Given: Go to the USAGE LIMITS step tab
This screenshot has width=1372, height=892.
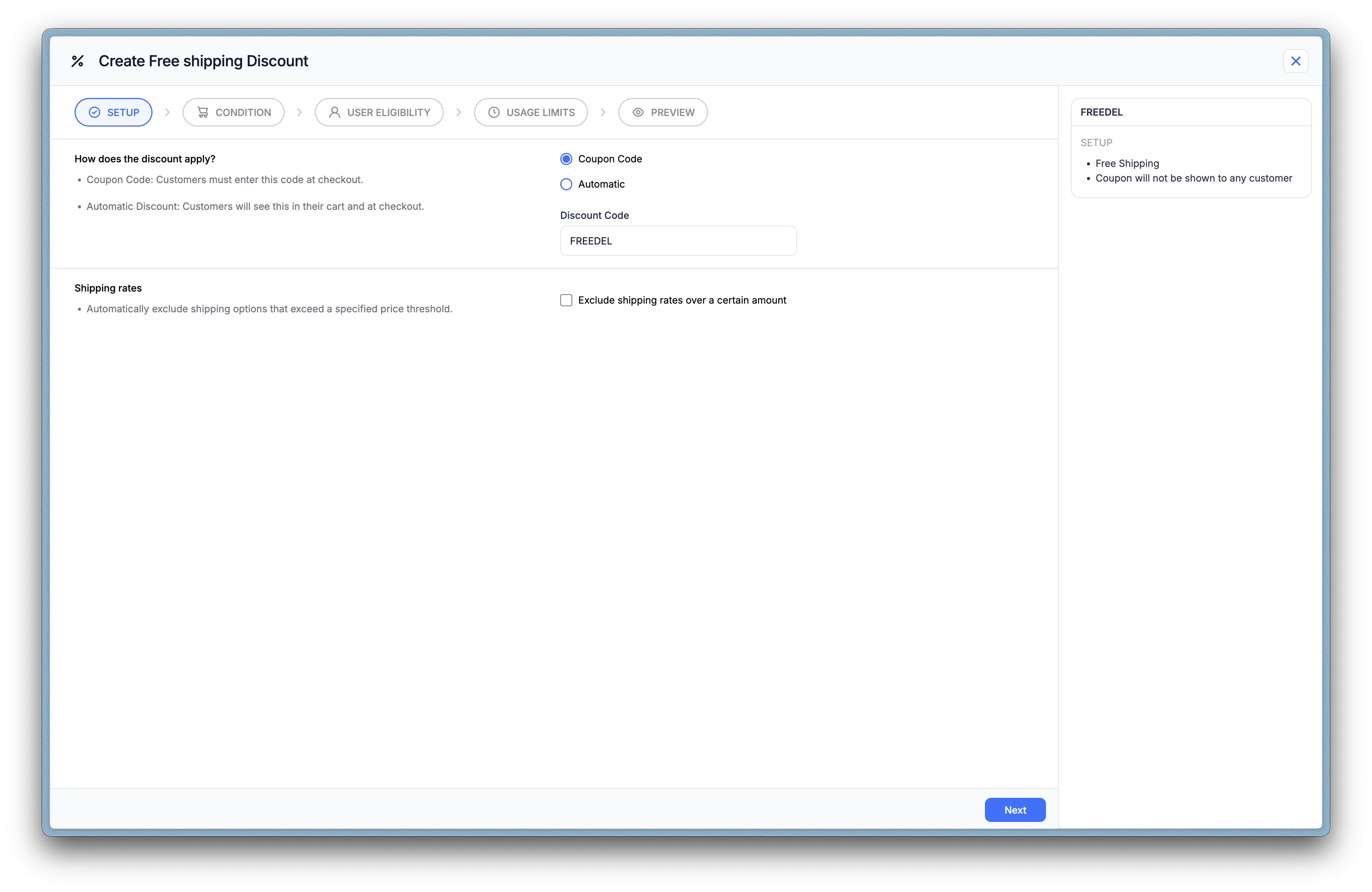Looking at the screenshot, I should (531, 112).
